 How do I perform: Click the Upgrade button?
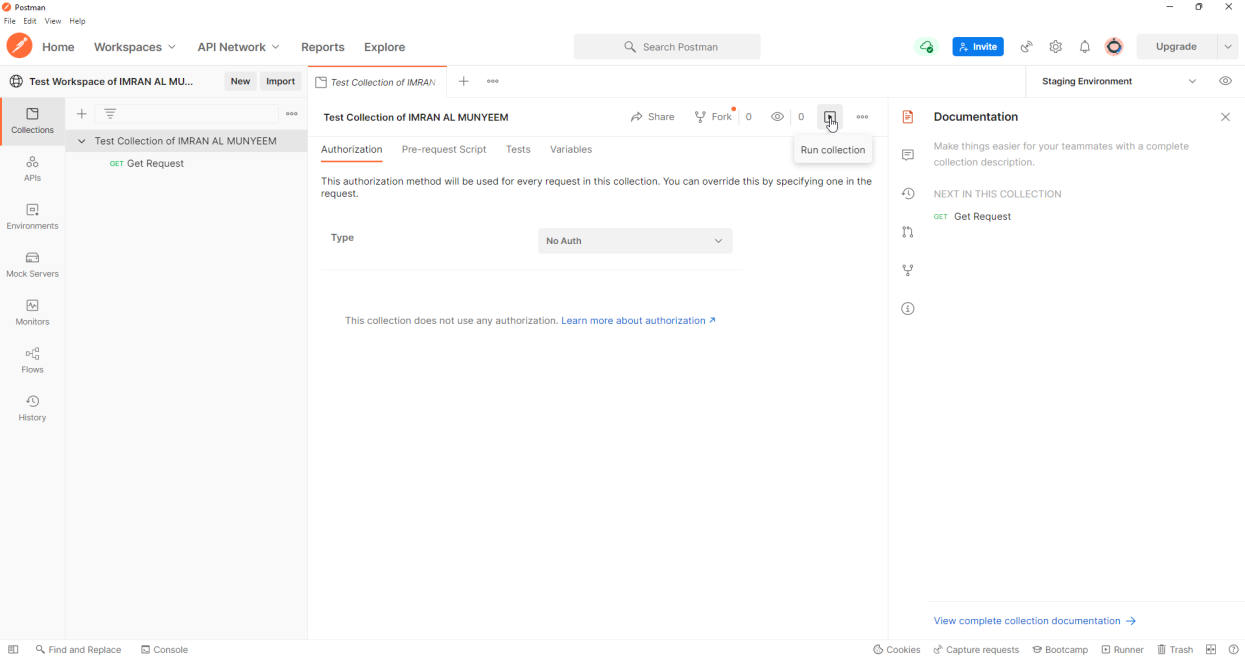coord(1176,47)
